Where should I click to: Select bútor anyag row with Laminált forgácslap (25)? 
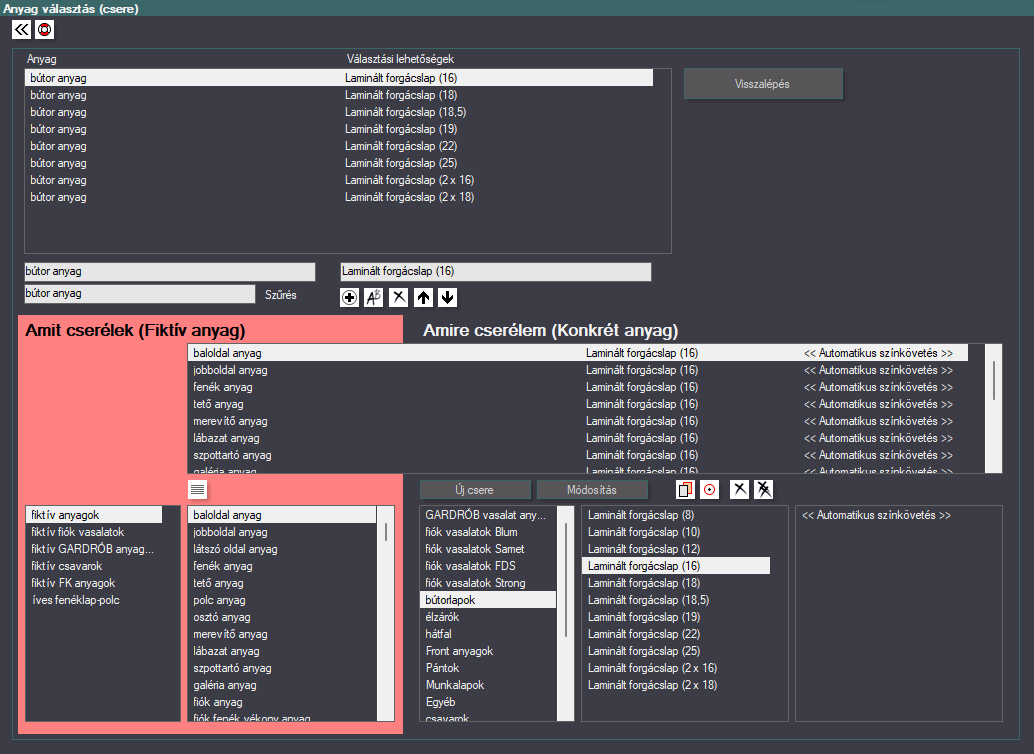click(339, 163)
